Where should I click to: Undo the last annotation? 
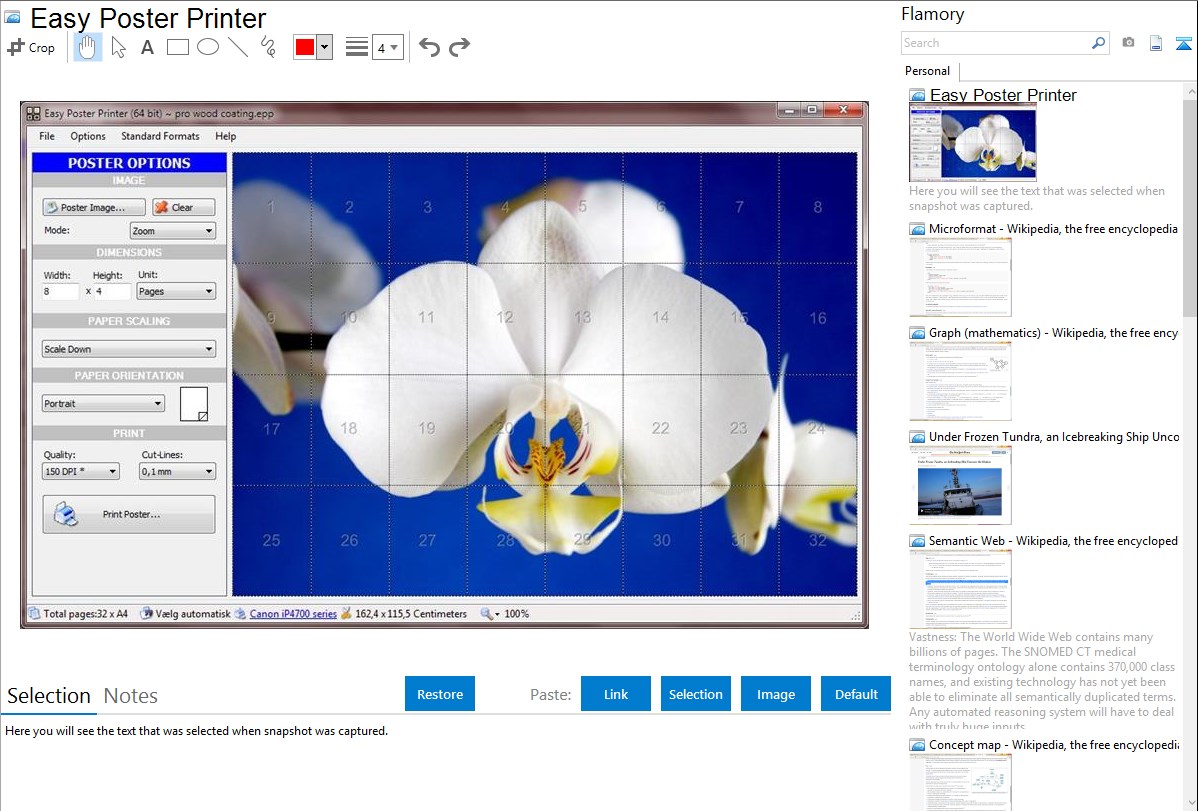(429, 47)
